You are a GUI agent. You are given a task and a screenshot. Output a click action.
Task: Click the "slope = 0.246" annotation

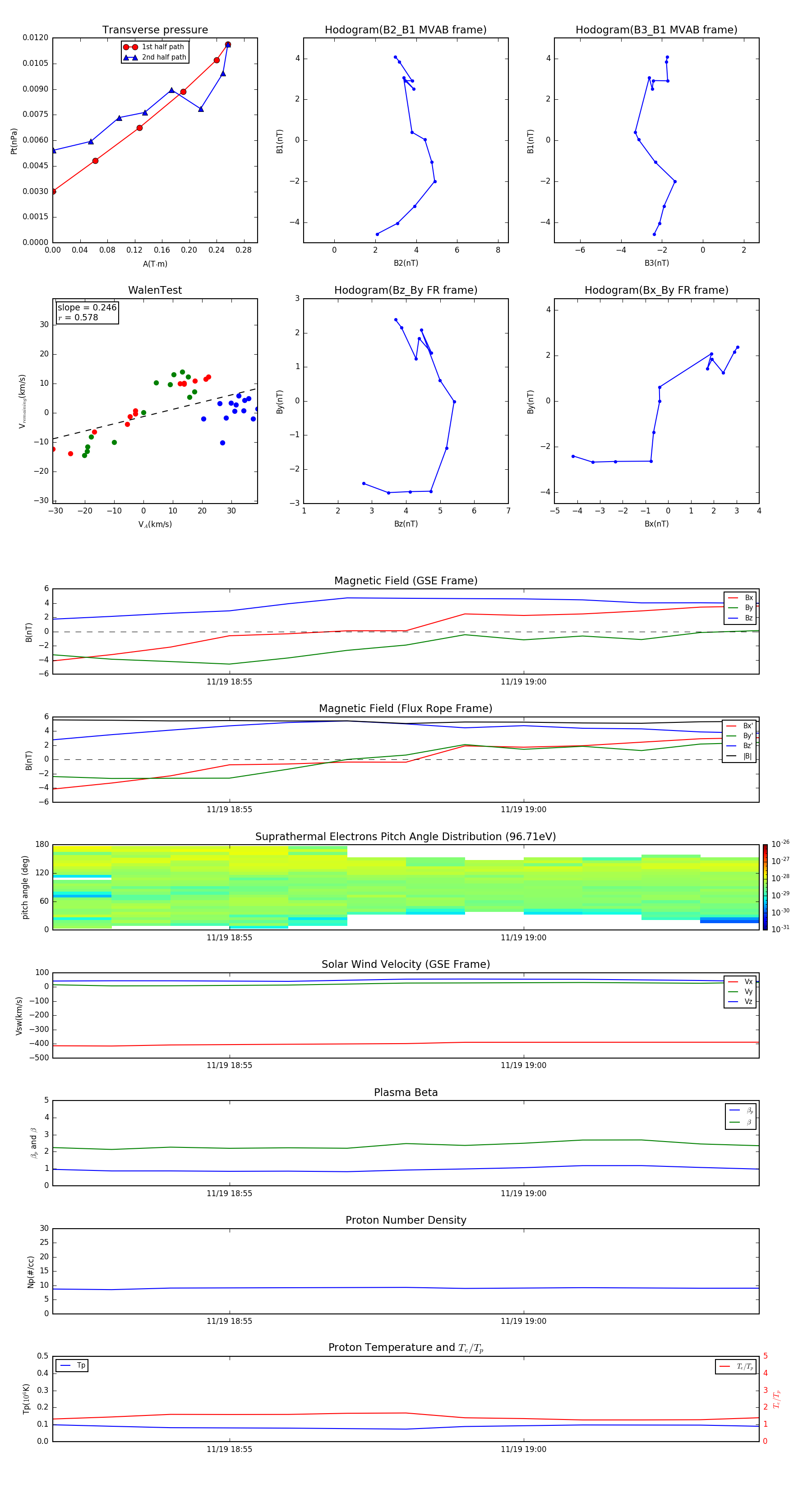pyautogui.click(x=87, y=308)
